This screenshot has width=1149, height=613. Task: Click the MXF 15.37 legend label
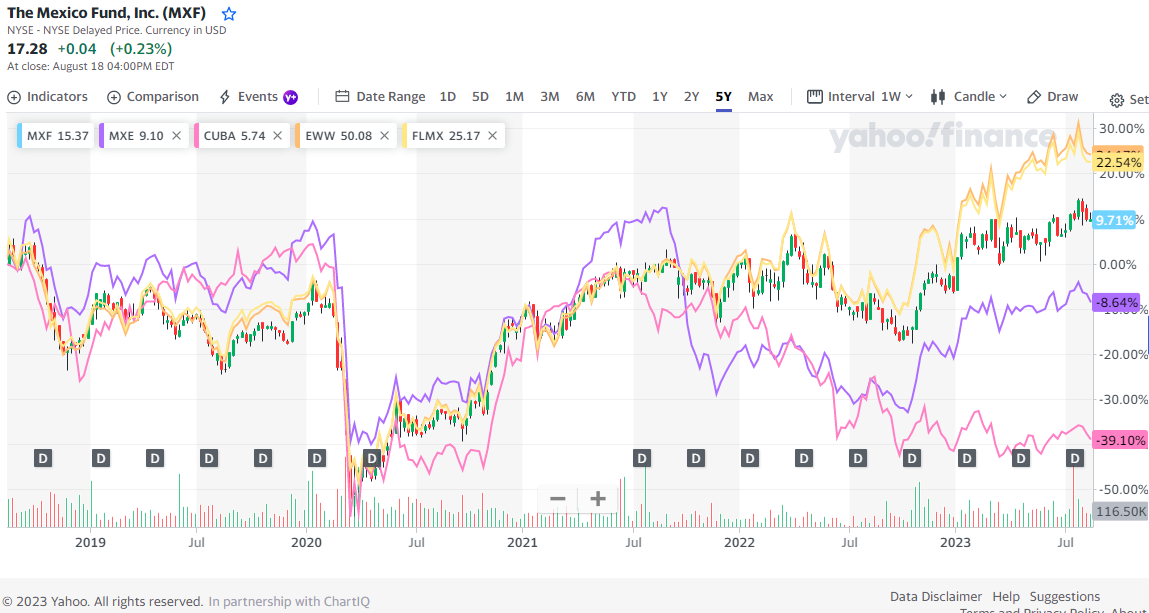tap(58, 135)
